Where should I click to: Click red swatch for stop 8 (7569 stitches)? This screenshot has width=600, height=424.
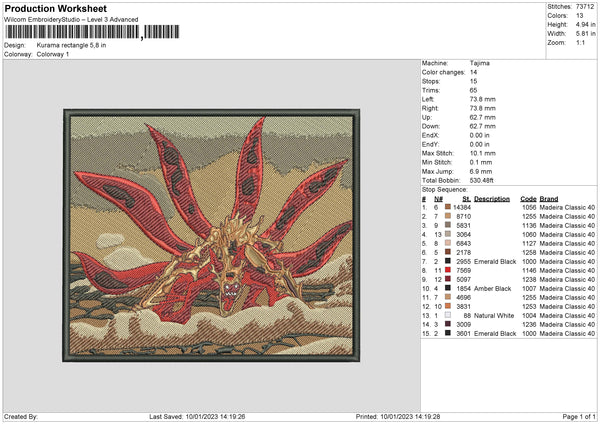[448, 270]
